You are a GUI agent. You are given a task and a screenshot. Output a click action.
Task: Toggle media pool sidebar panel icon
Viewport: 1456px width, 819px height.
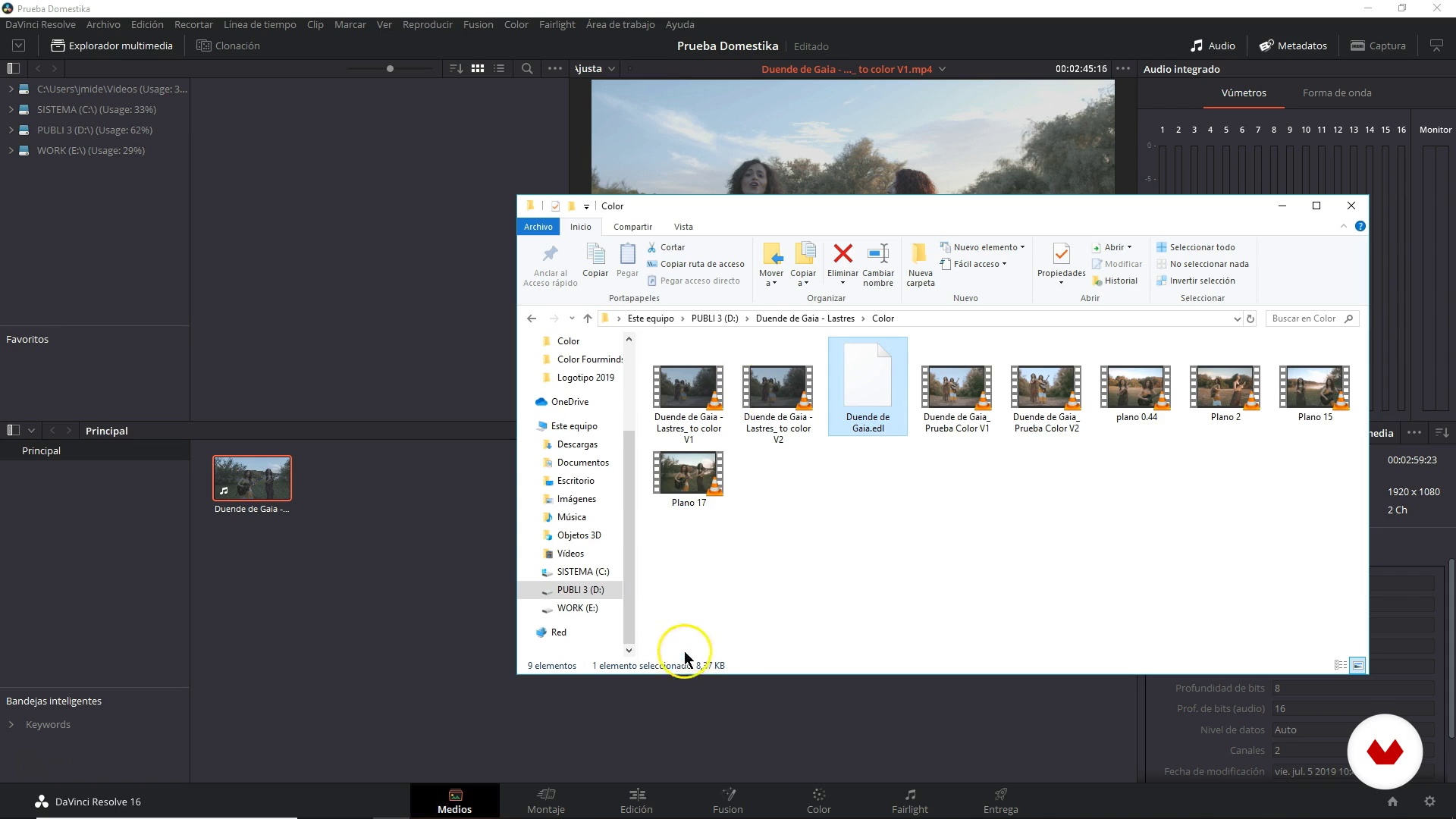click(13, 430)
